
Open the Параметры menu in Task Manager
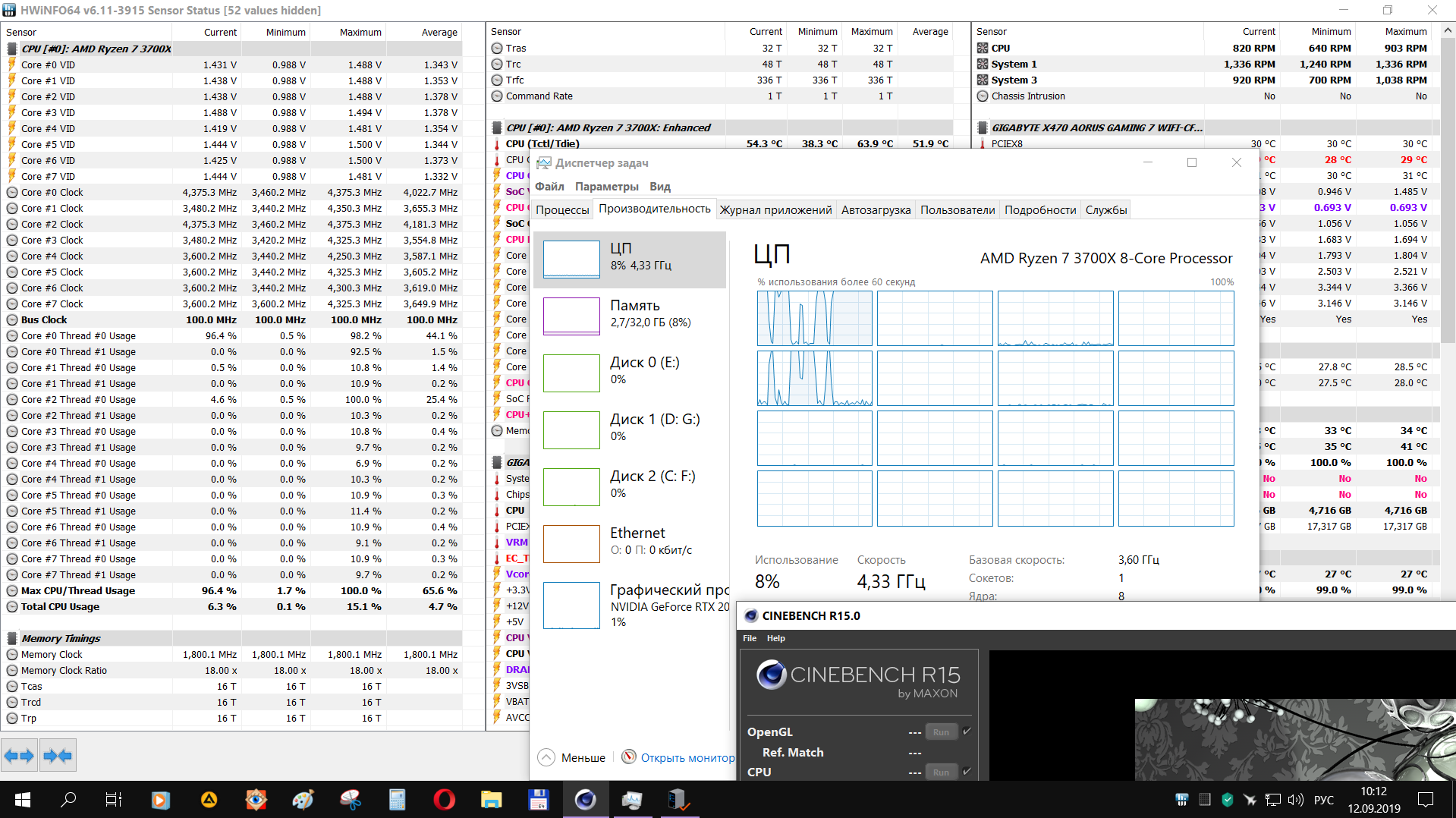606,187
